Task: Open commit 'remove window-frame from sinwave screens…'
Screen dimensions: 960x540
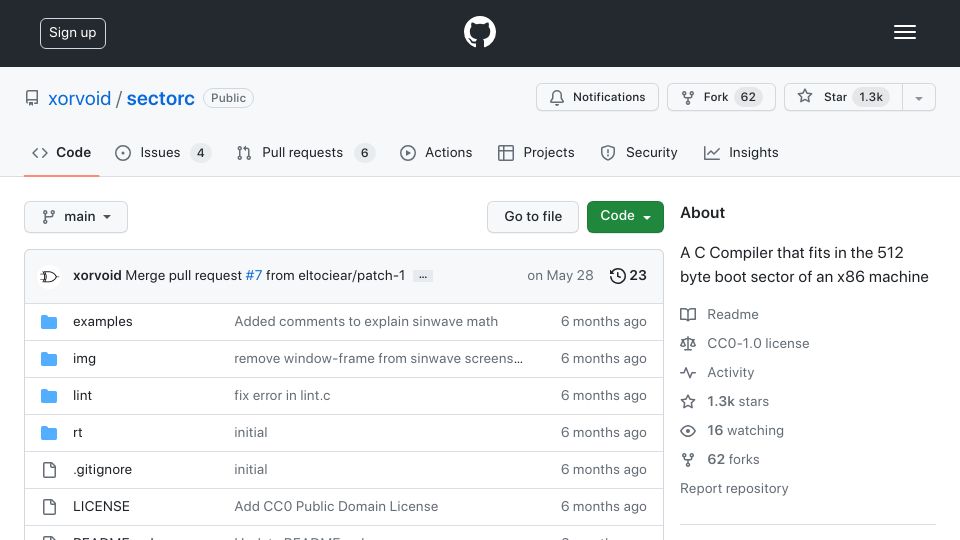Action: [x=378, y=359]
